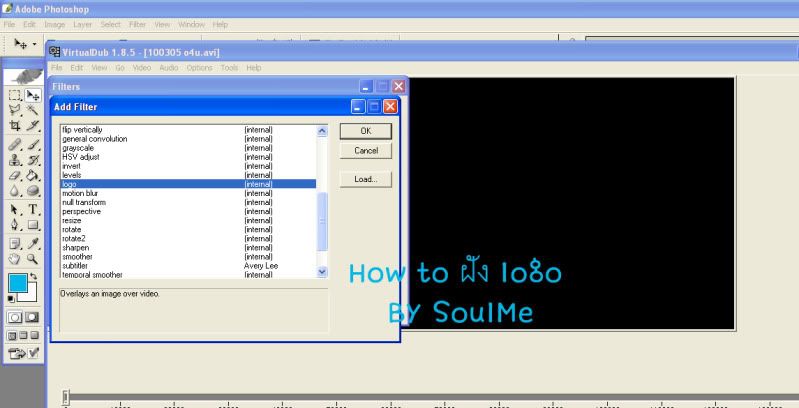Select the 'perspective' filter

tap(188, 211)
